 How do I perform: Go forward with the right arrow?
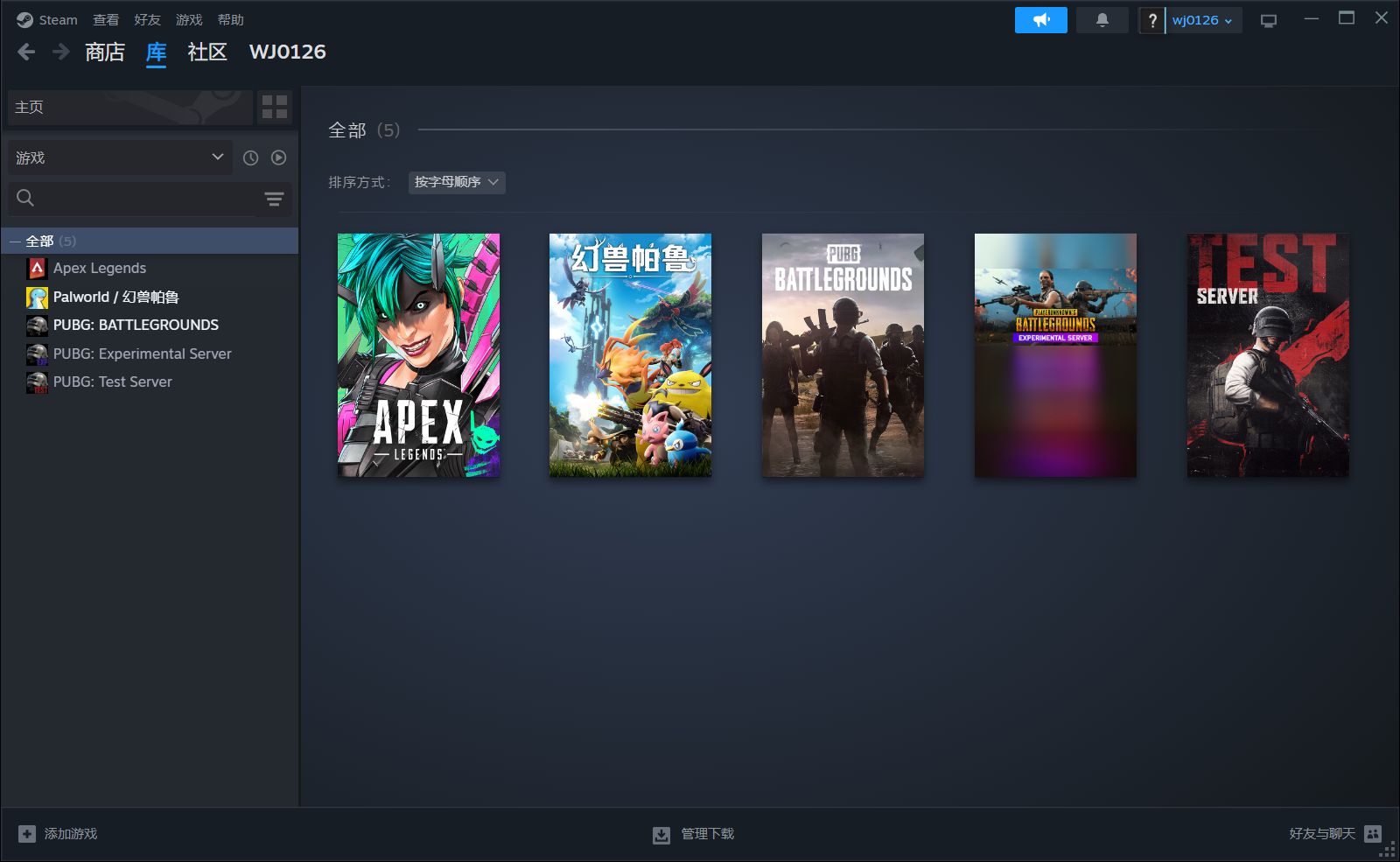pyautogui.click(x=60, y=53)
